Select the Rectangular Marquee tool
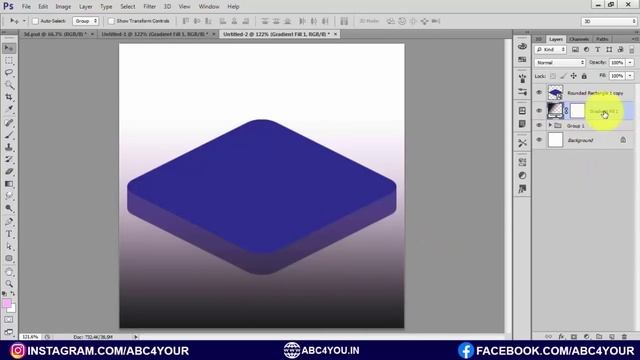 (9, 61)
